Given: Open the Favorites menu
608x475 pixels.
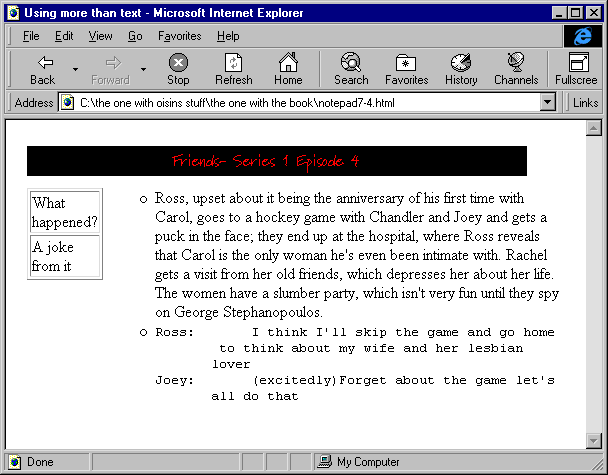Looking at the screenshot, I should (x=180, y=36).
